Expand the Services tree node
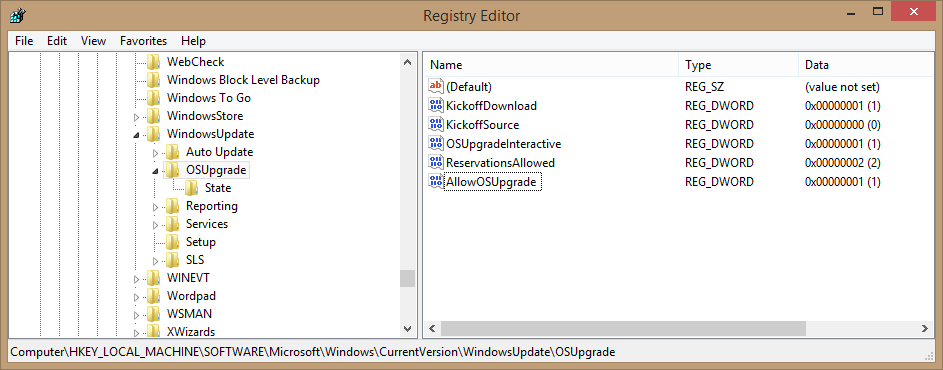 pyautogui.click(x=156, y=225)
